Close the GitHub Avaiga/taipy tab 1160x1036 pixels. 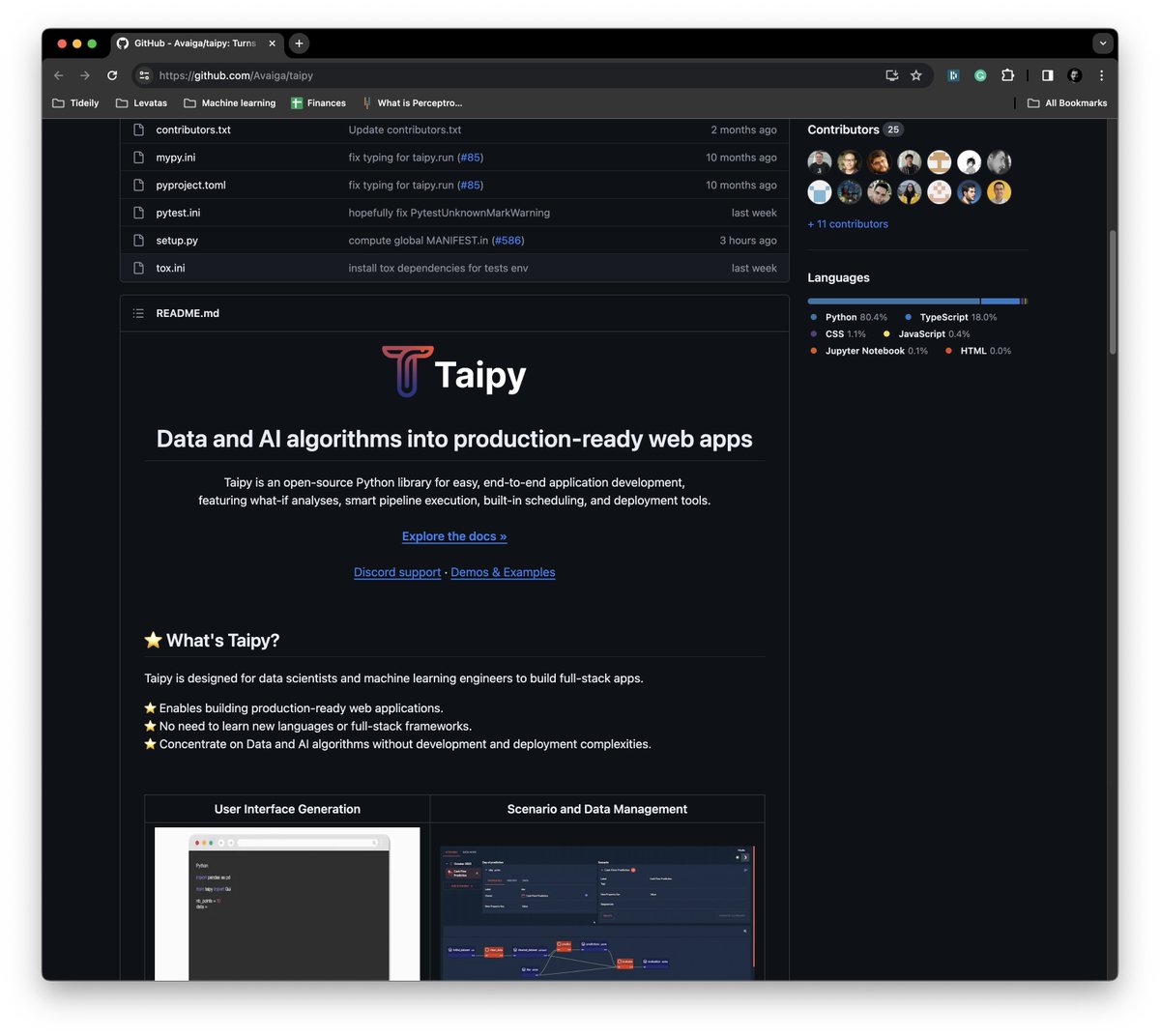(272, 43)
